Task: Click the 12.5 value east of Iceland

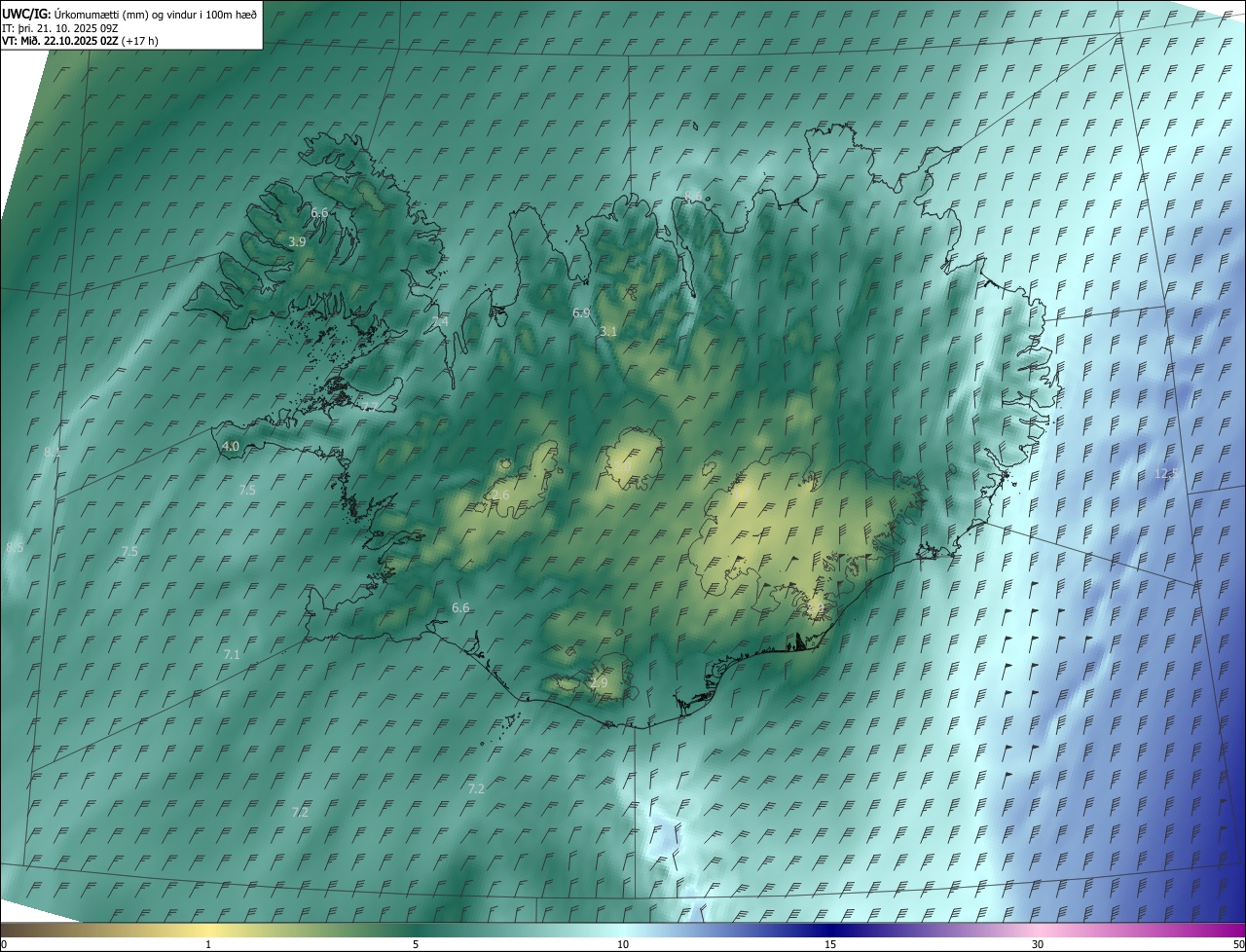Action: pyautogui.click(x=1166, y=474)
